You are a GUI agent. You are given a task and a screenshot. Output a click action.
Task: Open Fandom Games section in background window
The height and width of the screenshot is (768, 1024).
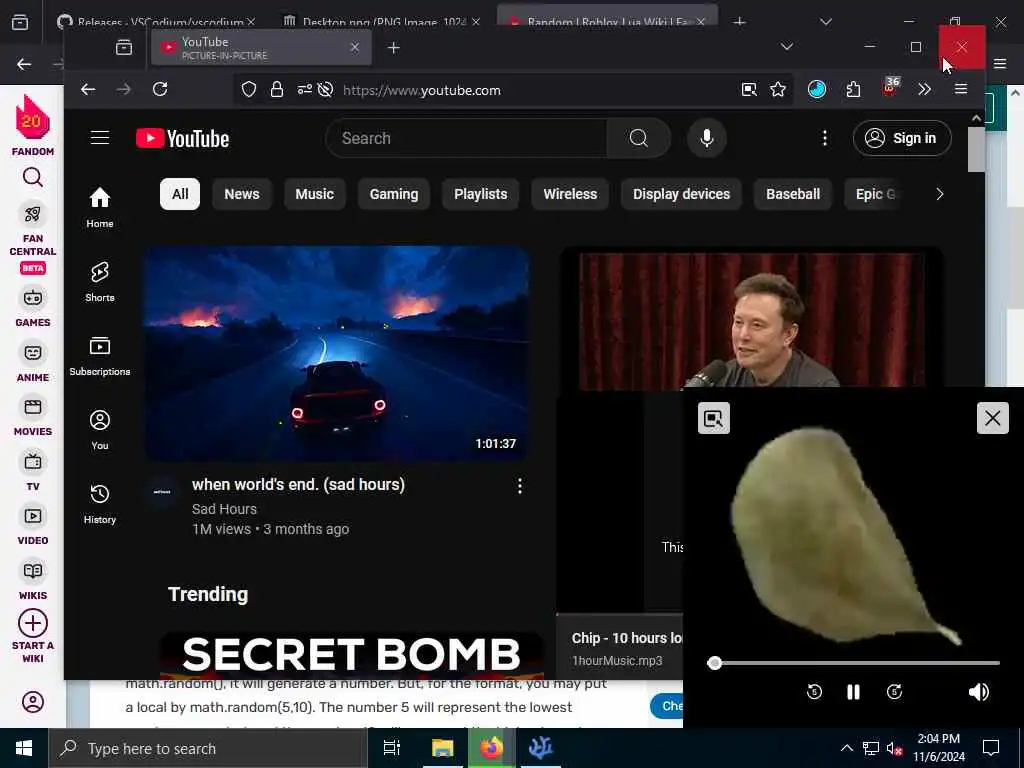point(33,308)
